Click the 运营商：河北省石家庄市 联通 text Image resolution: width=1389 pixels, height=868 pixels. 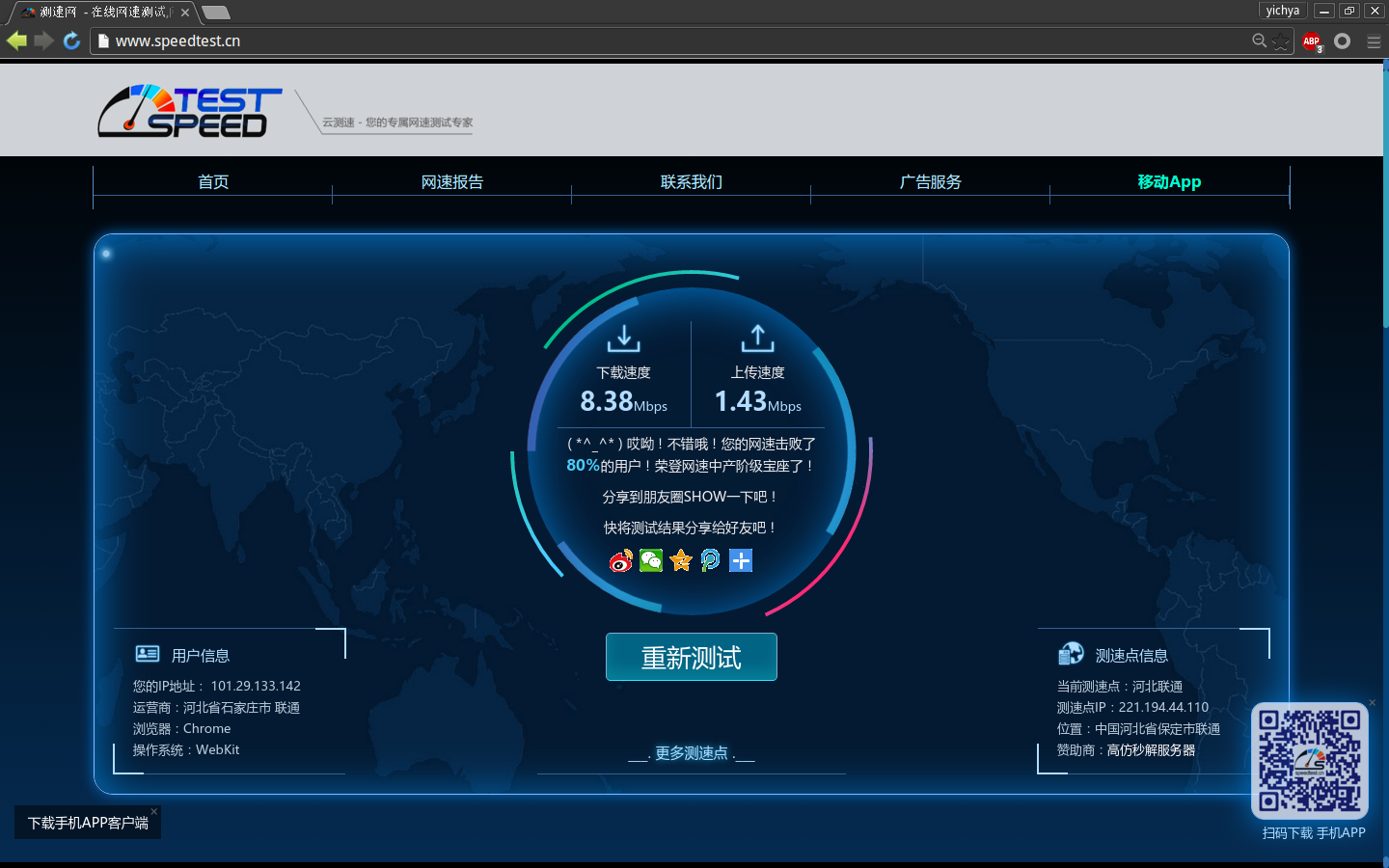tap(216, 707)
